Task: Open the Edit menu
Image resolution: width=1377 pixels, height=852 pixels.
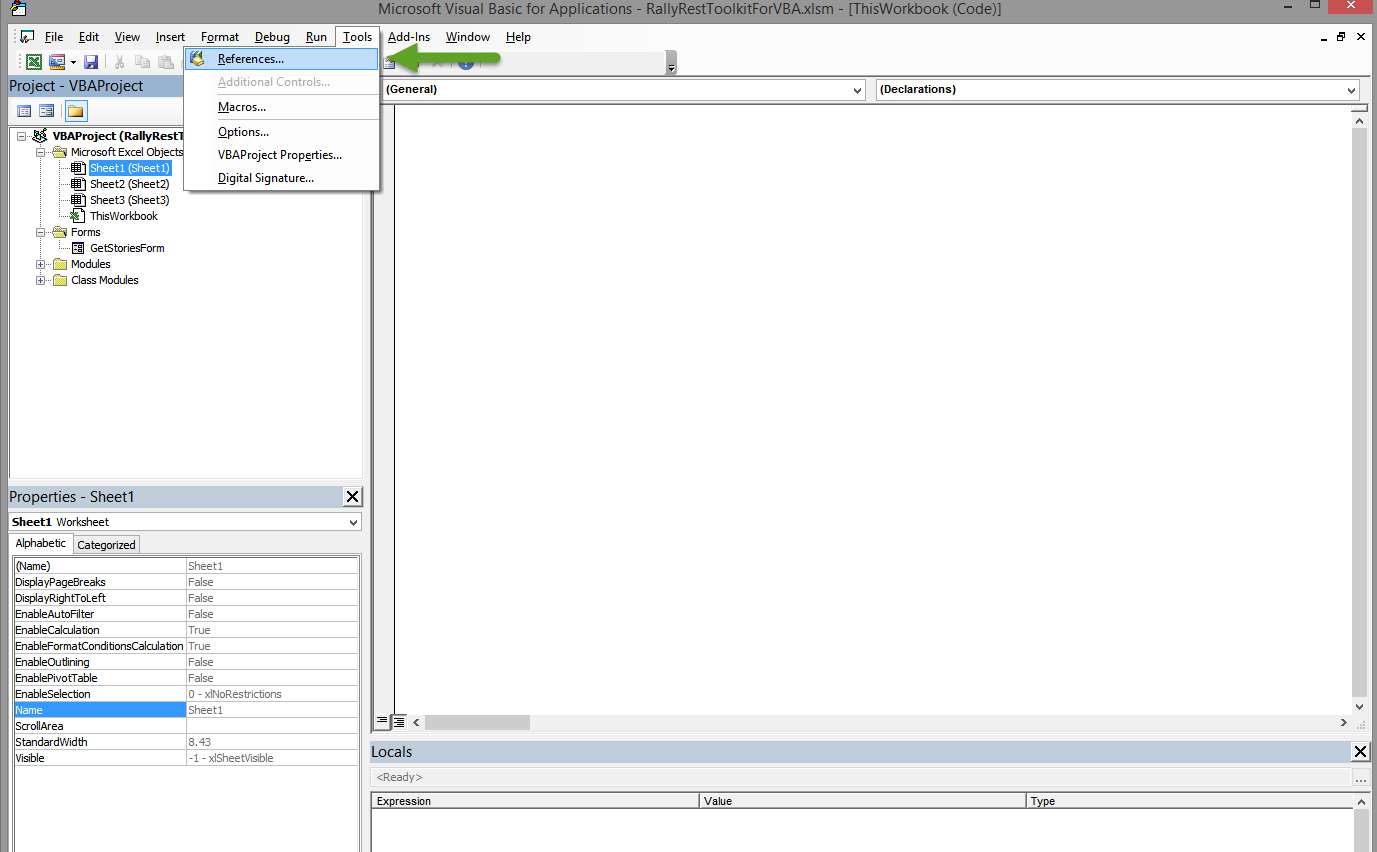Action: coord(89,37)
